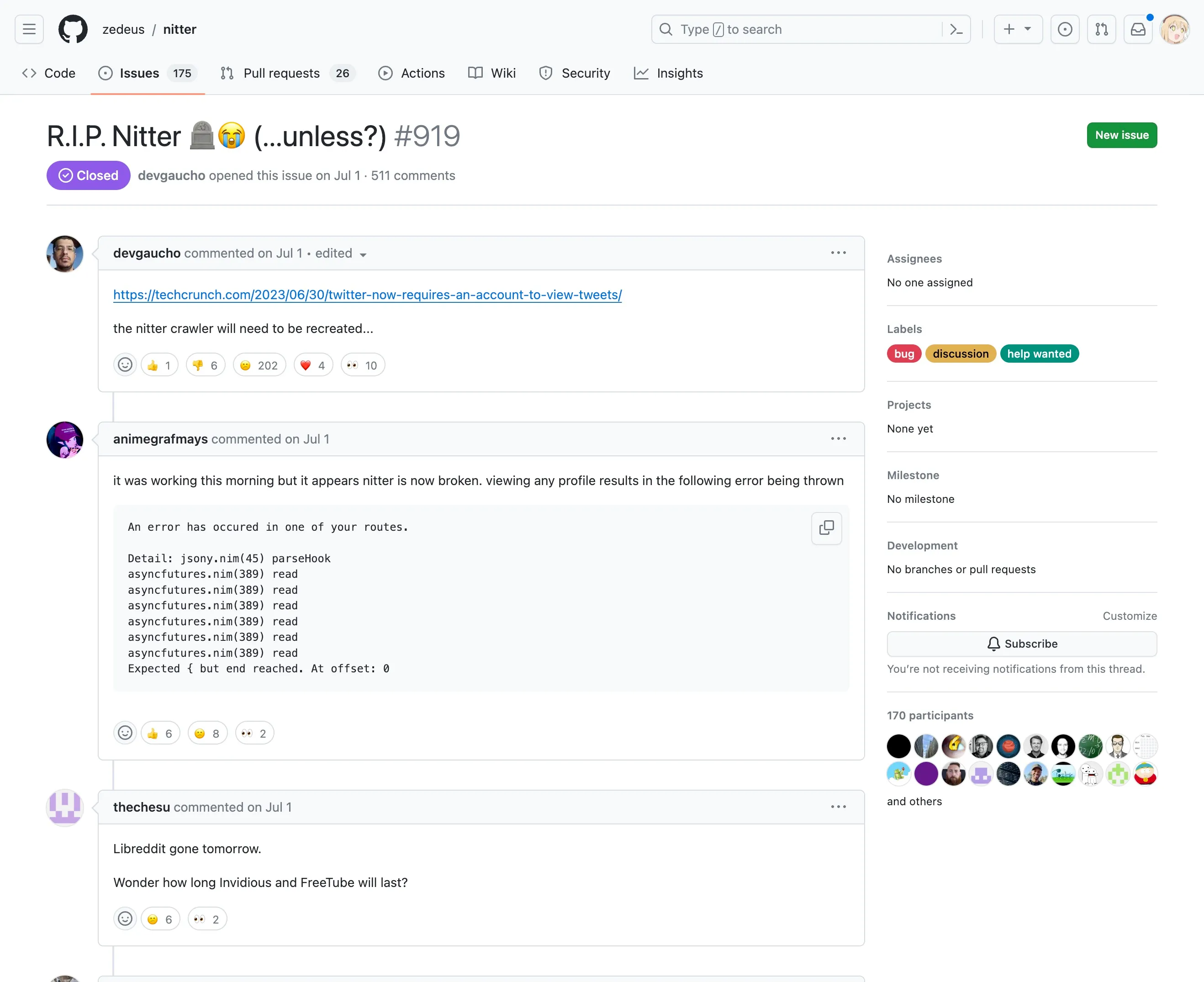Screen dimensions: 1204x982
Task: Click the red bug label
Action: 904,354
